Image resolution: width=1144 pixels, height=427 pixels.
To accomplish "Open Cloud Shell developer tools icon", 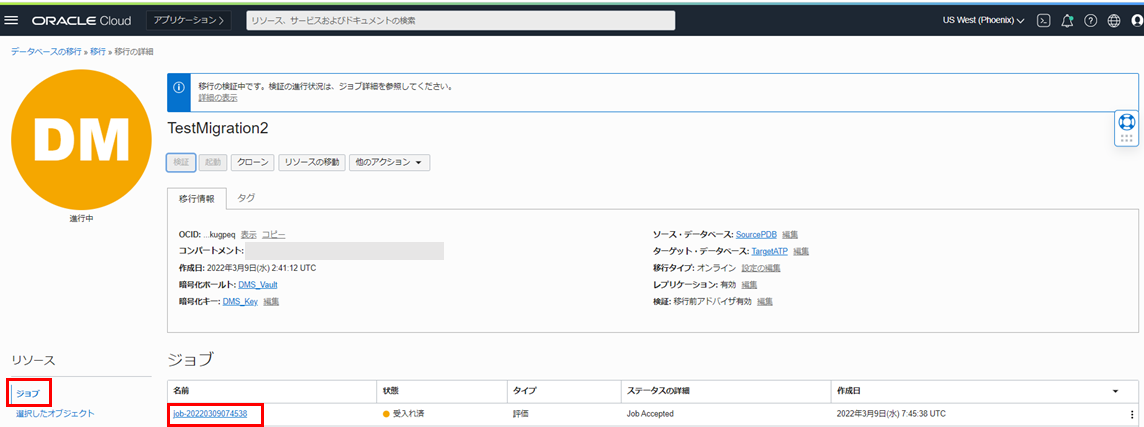I will click(x=1043, y=20).
